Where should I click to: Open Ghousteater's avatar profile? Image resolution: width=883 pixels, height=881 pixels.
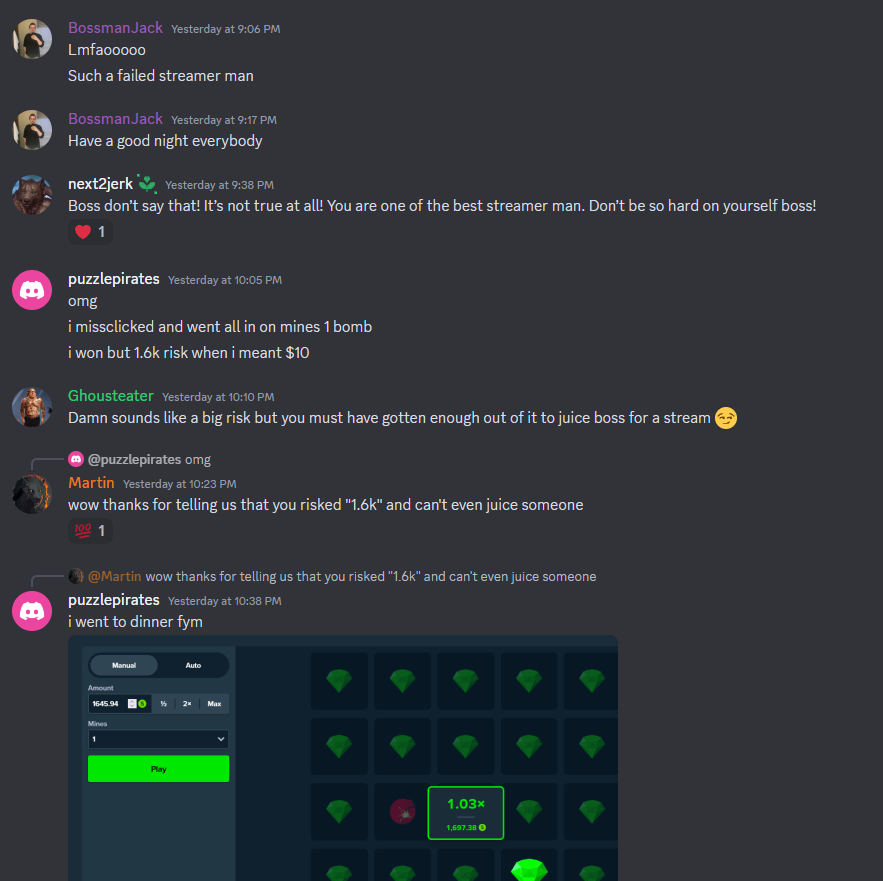click(32, 407)
